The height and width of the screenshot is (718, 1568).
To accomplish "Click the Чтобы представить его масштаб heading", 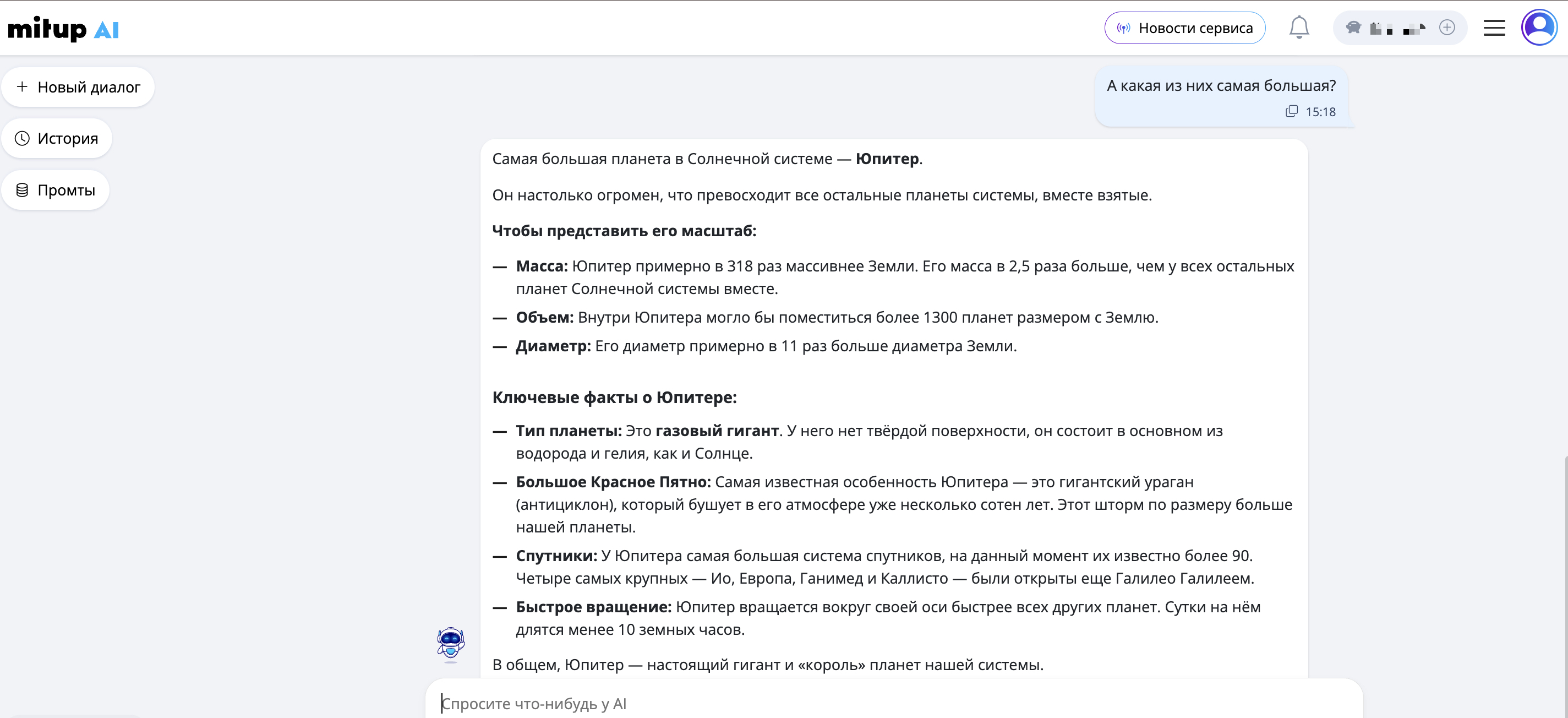I will pyautogui.click(x=624, y=231).
